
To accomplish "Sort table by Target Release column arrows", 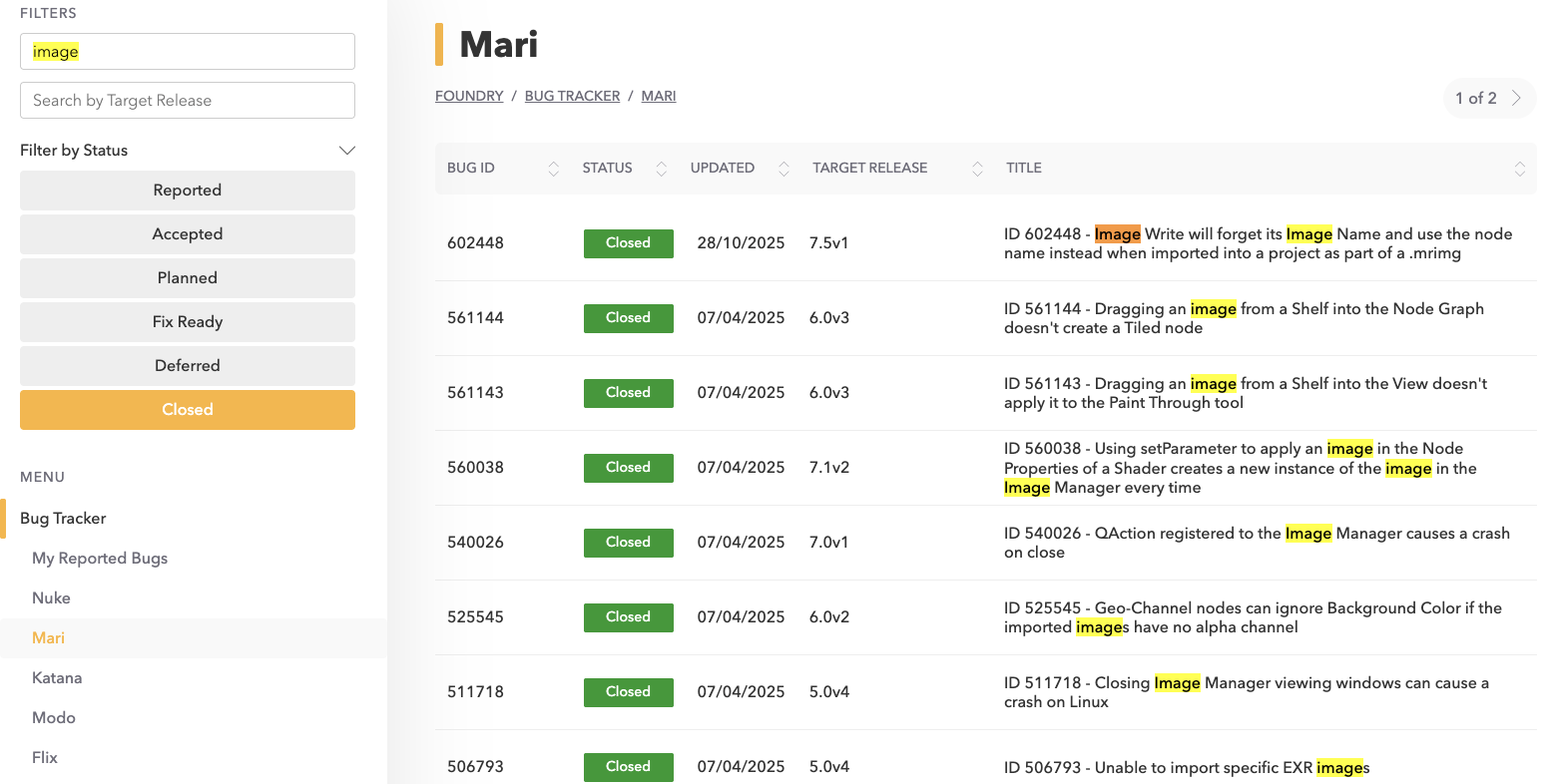I will (x=977, y=169).
